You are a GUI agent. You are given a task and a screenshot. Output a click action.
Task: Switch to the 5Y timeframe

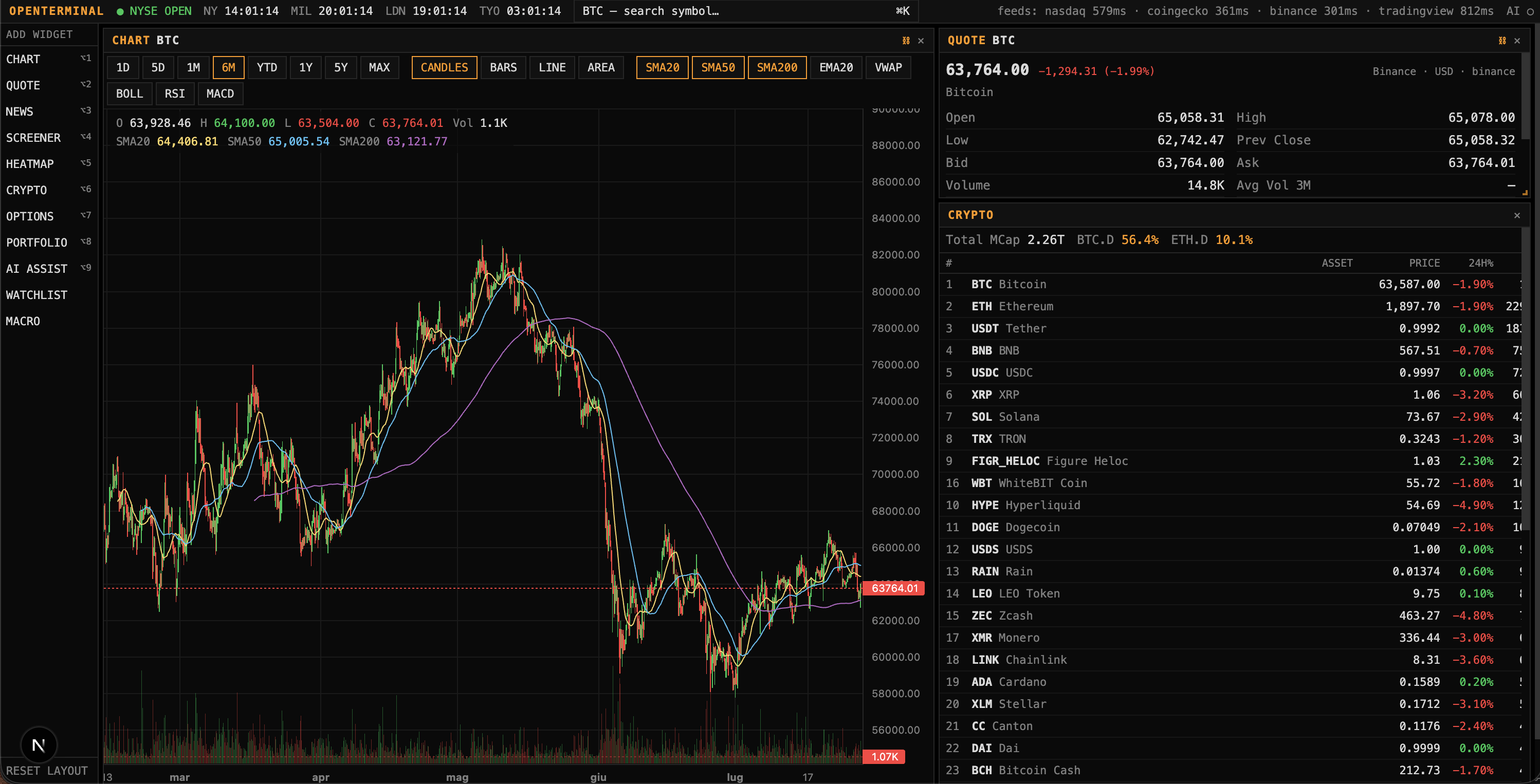341,67
